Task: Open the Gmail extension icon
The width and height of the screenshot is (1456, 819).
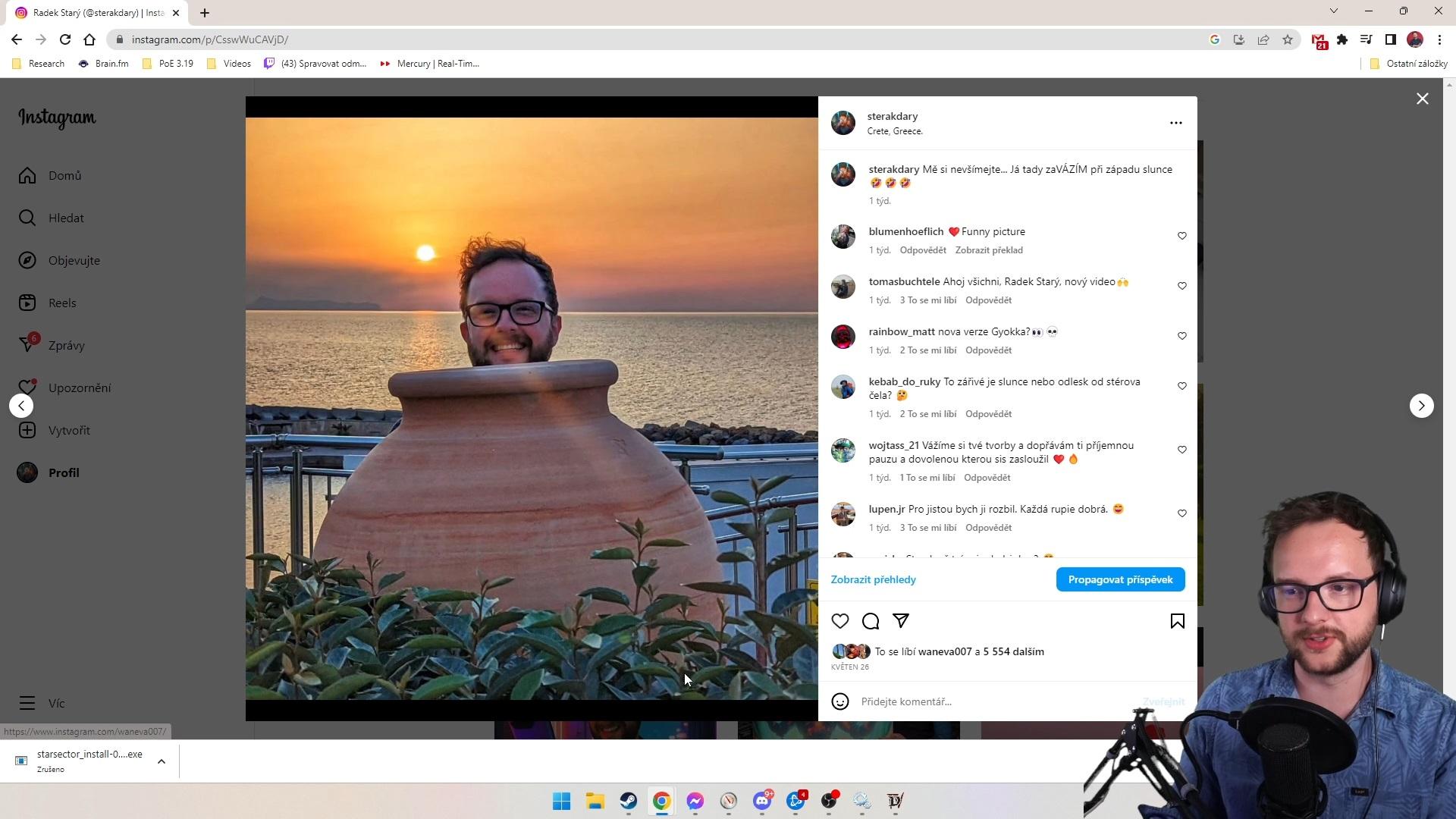Action: click(1319, 40)
